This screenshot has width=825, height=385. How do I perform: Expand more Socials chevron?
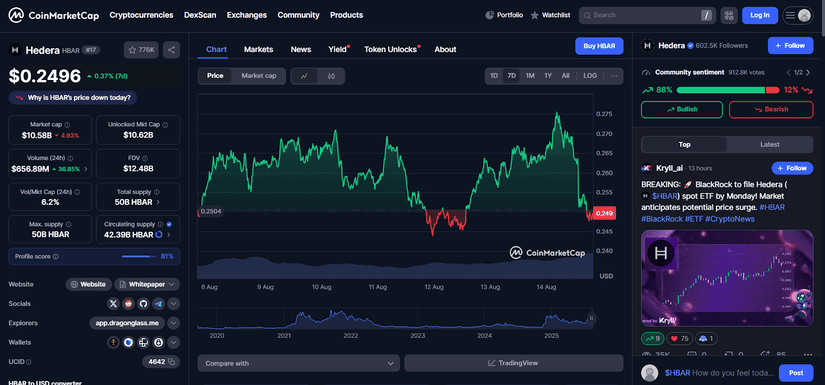point(174,303)
